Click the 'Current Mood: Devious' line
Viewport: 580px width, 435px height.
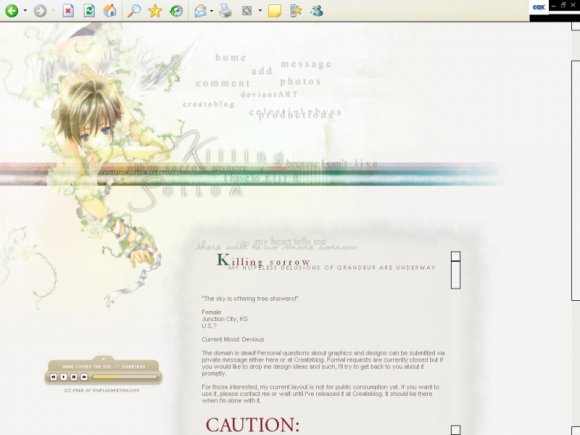click(x=233, y=339)
